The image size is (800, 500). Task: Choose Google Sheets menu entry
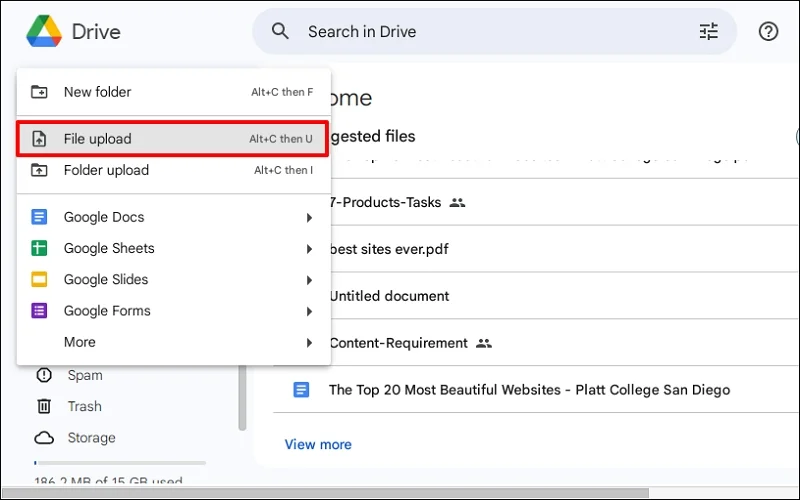click(173, 248)
